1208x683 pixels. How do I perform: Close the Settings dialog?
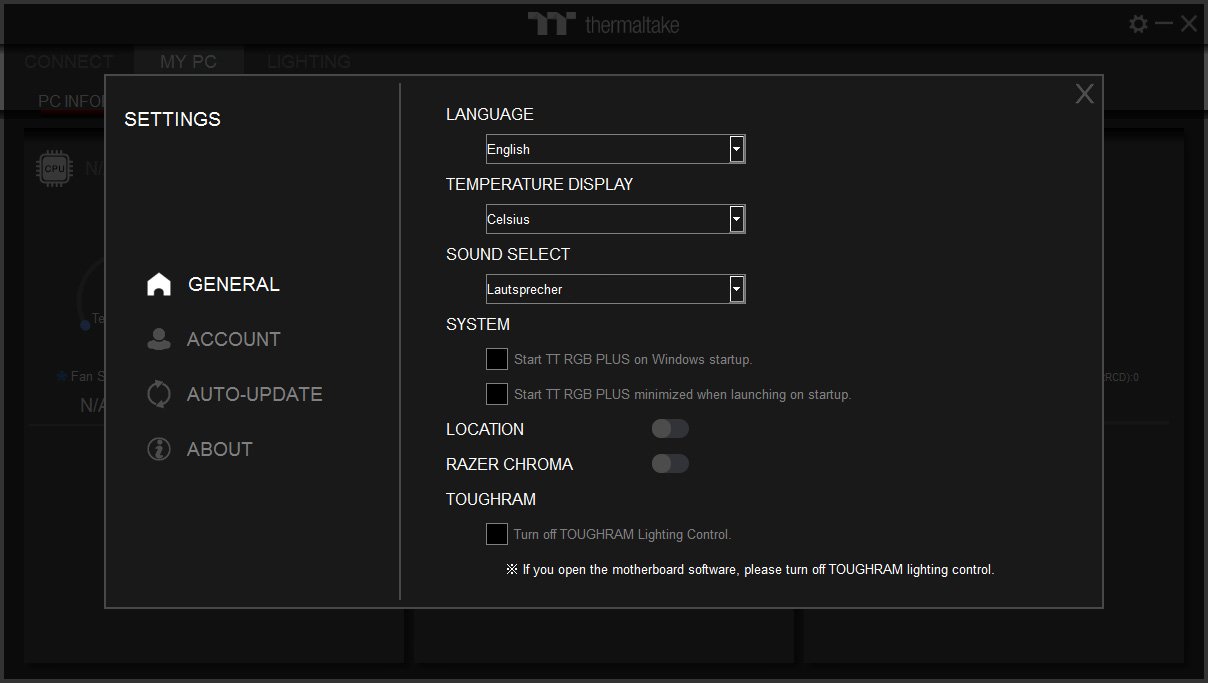(x=1085, y=94)
